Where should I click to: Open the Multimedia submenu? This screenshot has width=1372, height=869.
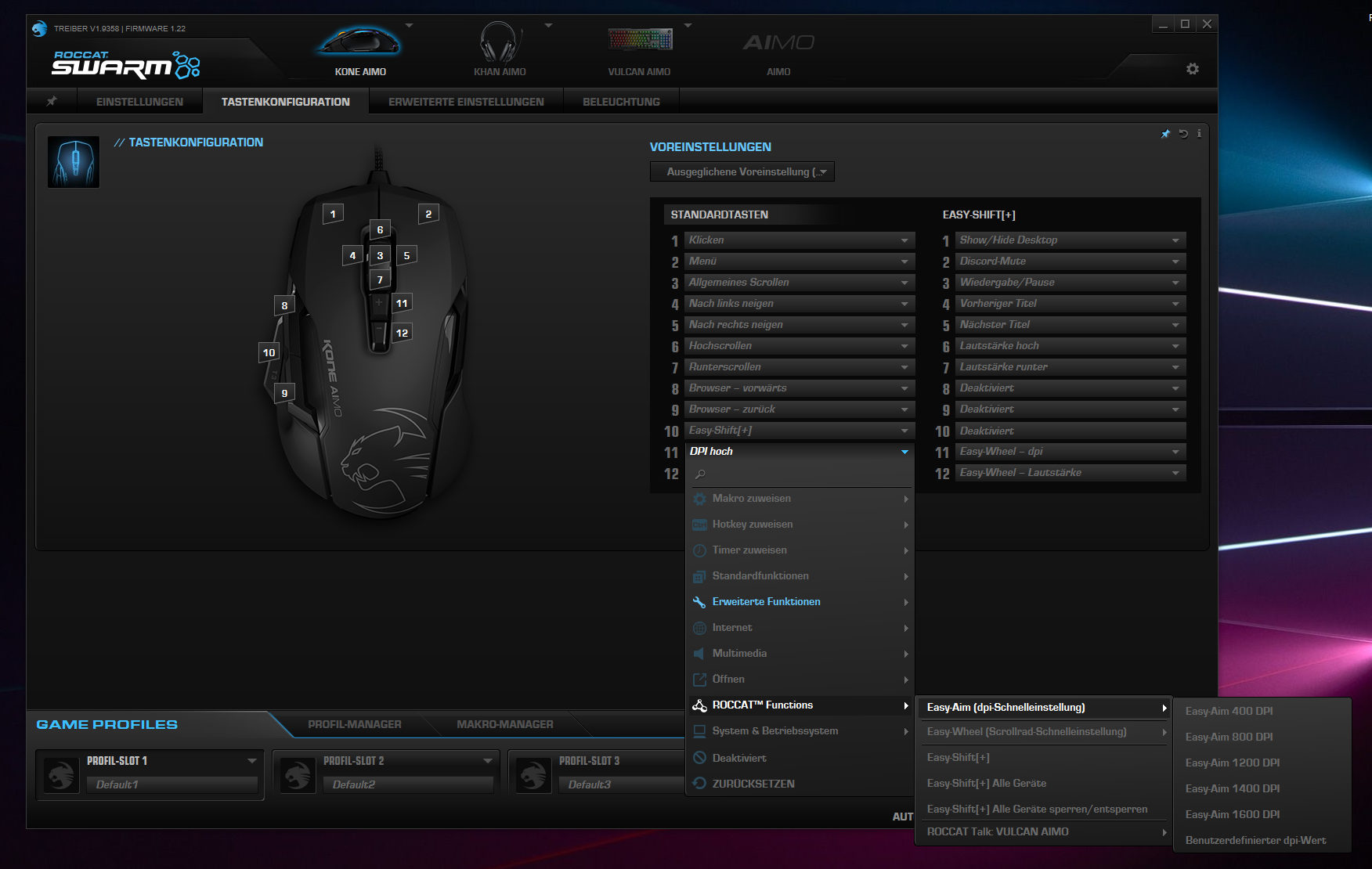tap(800, 654)
